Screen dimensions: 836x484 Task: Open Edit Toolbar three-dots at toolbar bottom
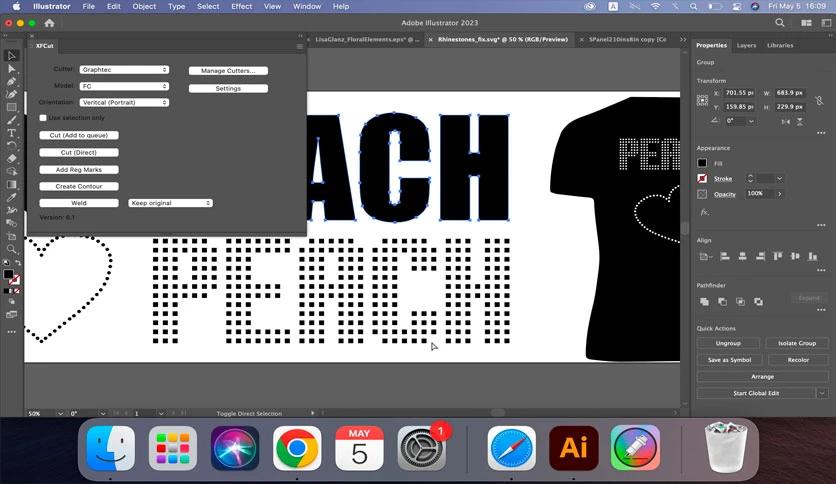coord(11,332)
